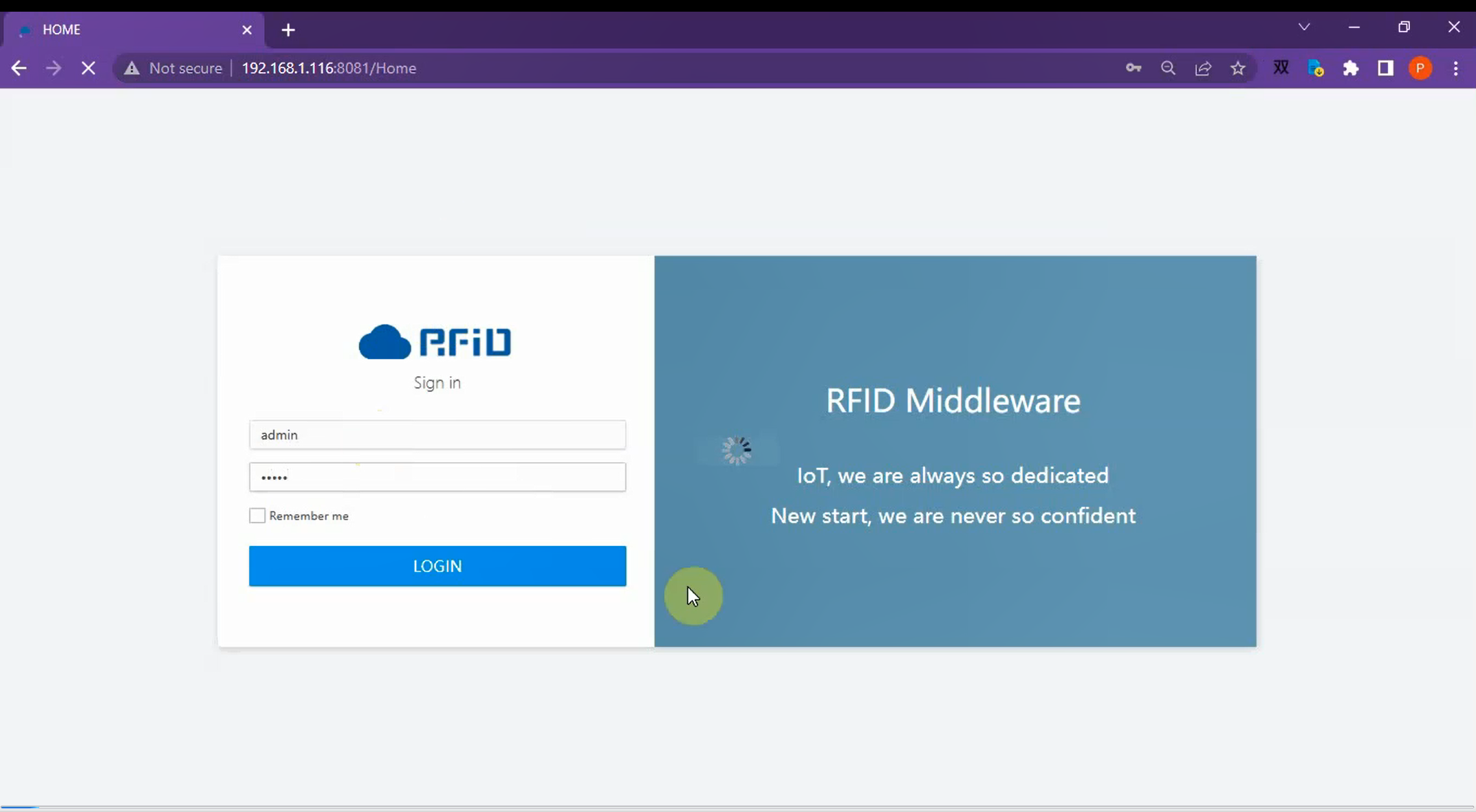Image resolution: width=1476 pixels, height=812 pixels.
Task: Open a new browser tab
Action: (288, 30)
